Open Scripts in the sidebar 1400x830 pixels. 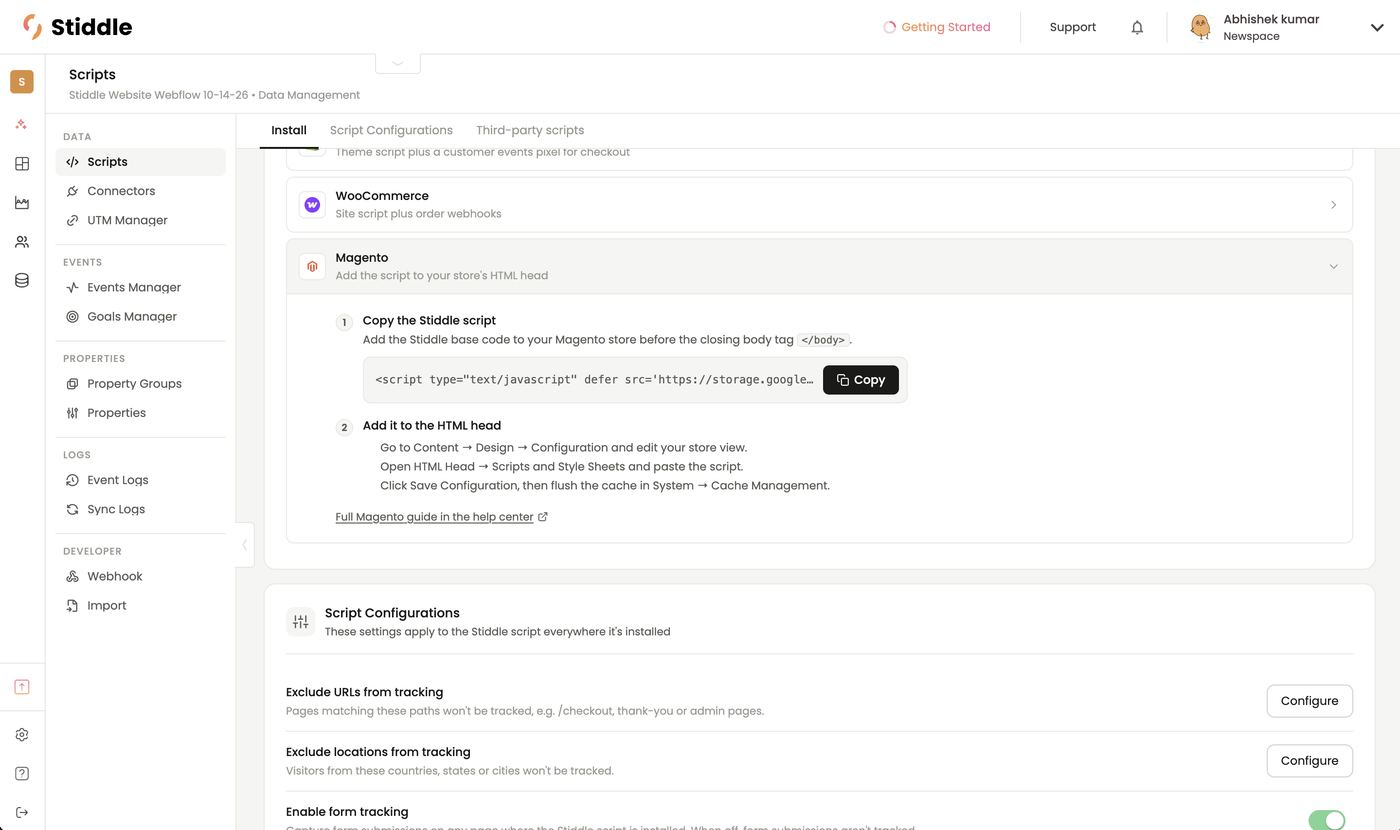tap(141, 162)
